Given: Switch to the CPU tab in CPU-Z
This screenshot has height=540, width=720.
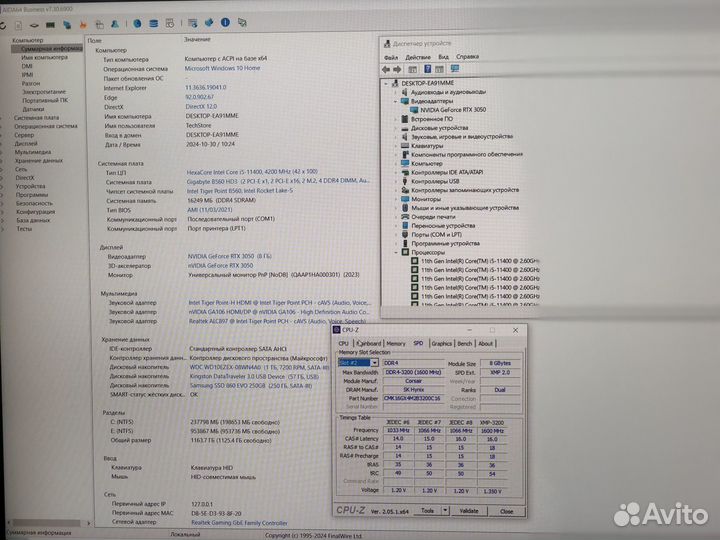Looking at the screenshot, I should click(343, 343).
